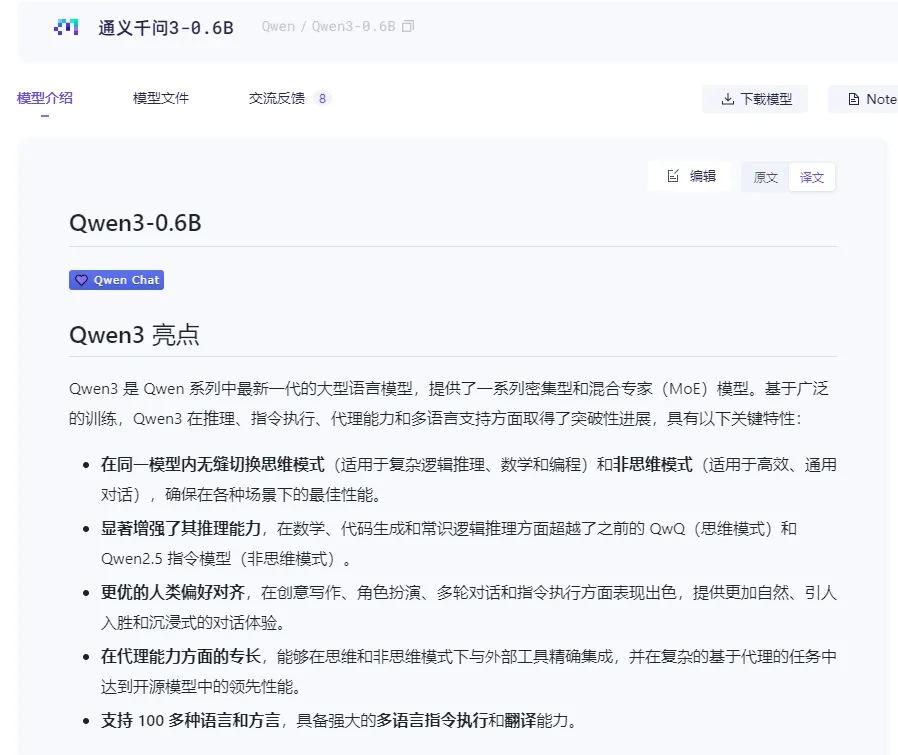
Task: Click the feedback count badge showing 8
Action: click(x=320, y=97)
